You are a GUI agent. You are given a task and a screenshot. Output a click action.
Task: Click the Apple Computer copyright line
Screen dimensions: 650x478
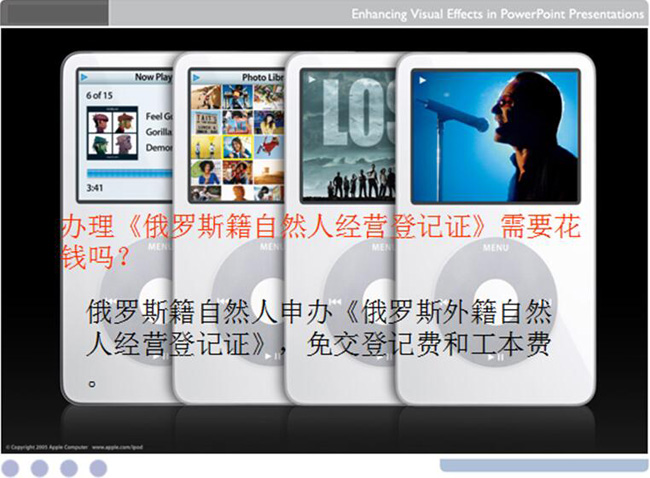click(x=75, y=447)
